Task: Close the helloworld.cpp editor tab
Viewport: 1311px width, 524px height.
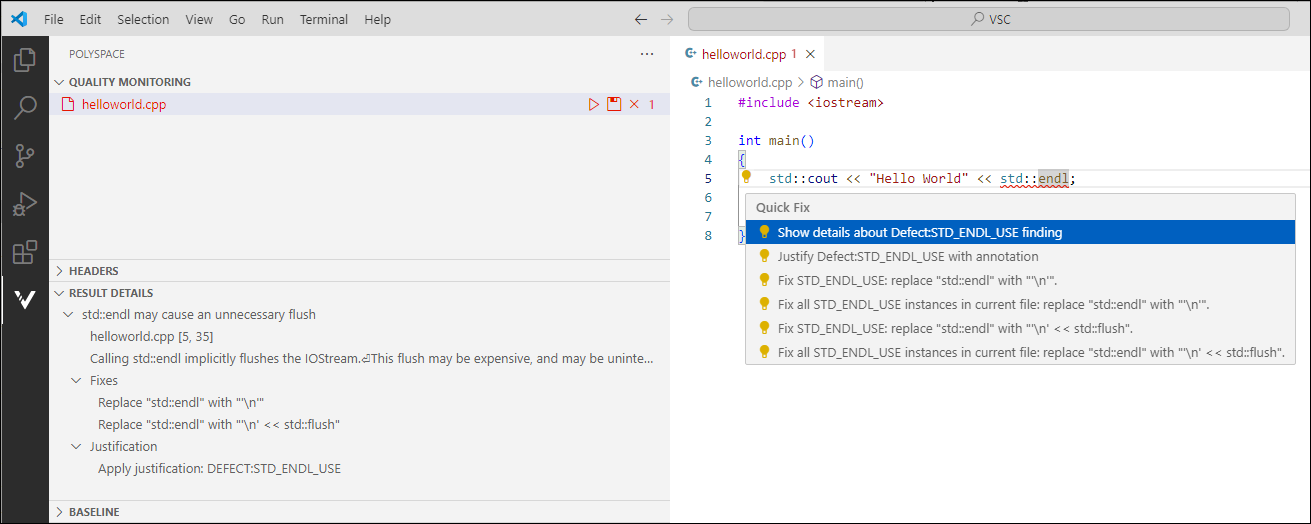Action: [x=810, y=55]
